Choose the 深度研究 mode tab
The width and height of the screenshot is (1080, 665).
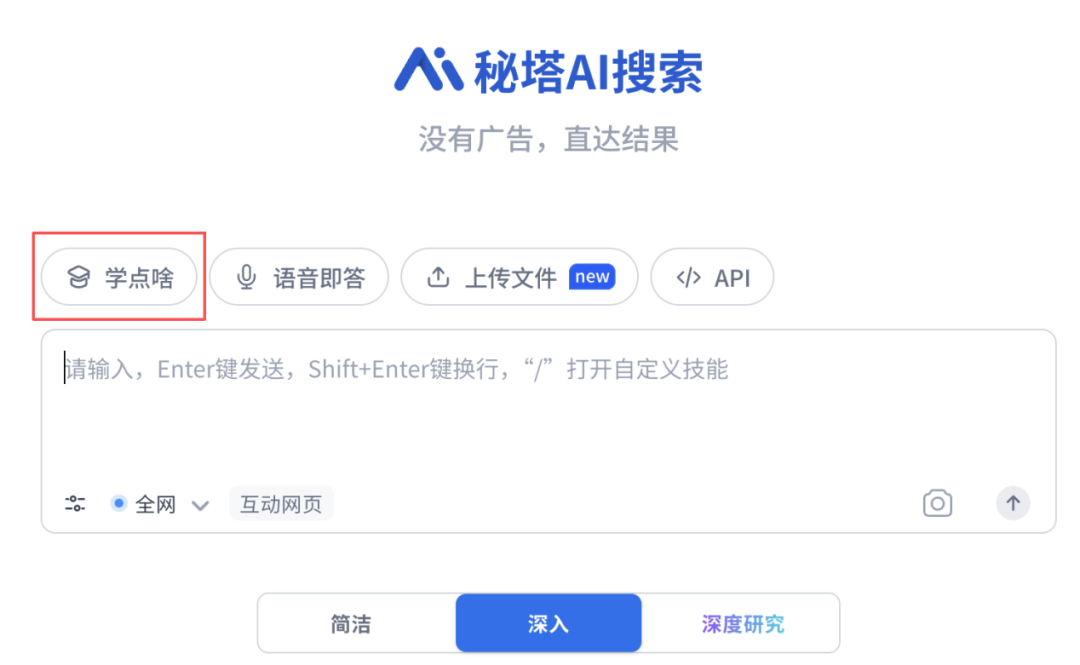coord(740,624)
